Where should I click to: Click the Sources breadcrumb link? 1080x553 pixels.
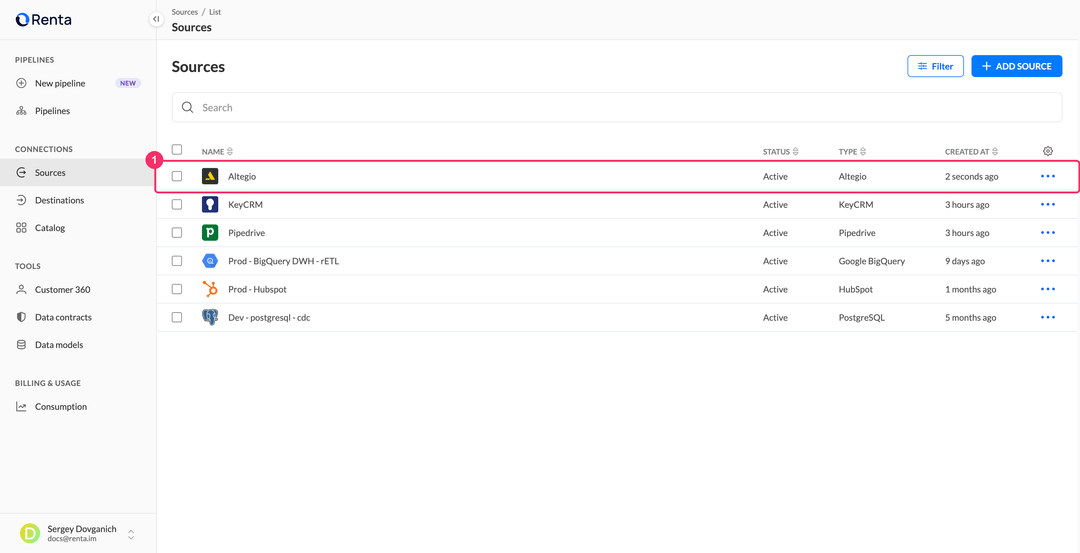coord(185,12)
